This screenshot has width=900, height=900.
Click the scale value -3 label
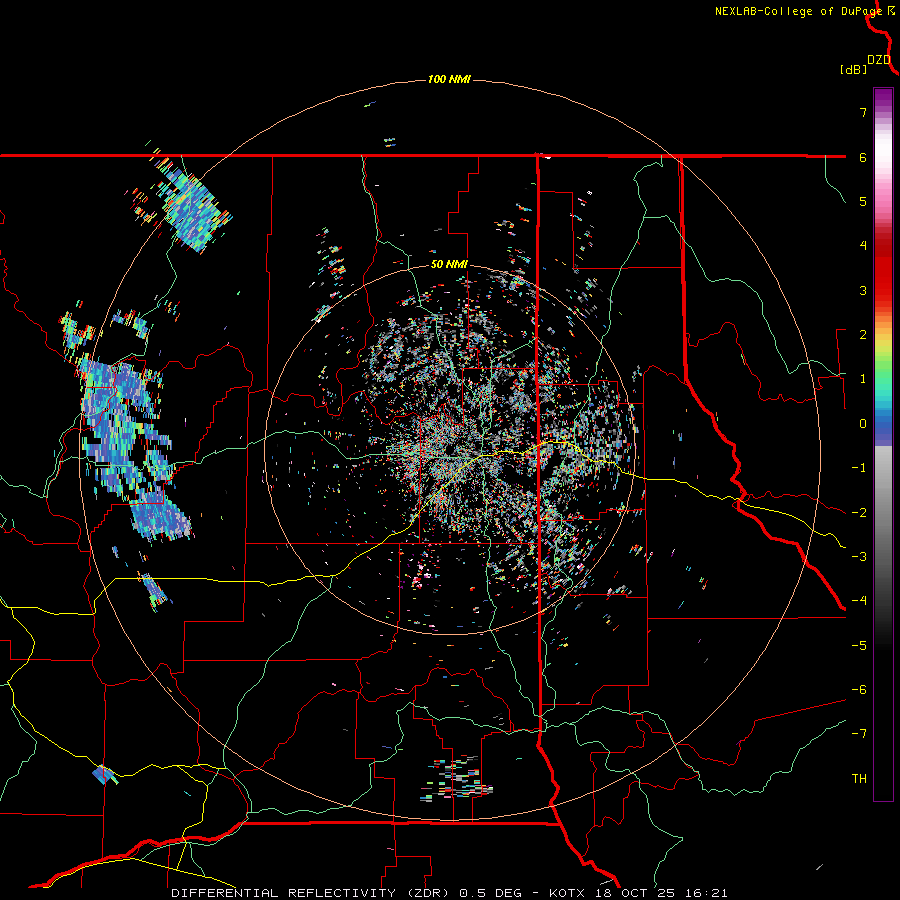[x=859, y=557]
